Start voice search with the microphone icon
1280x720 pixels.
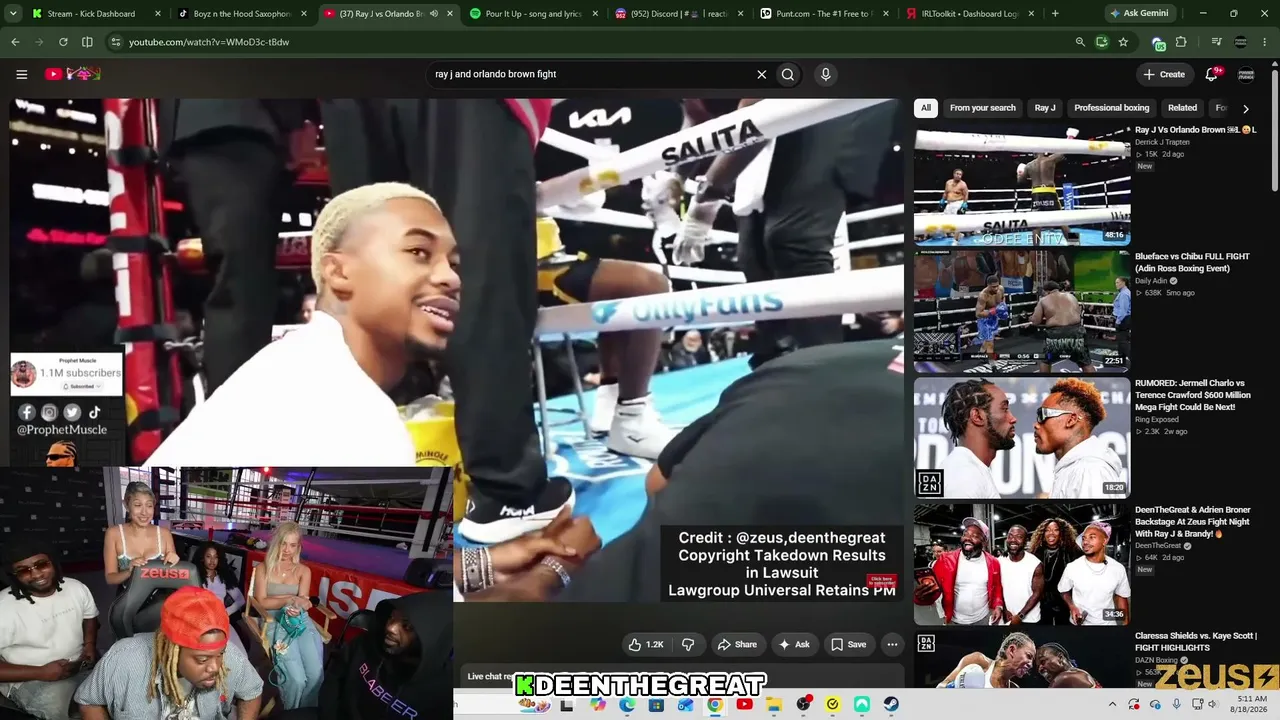click(825, 74)
